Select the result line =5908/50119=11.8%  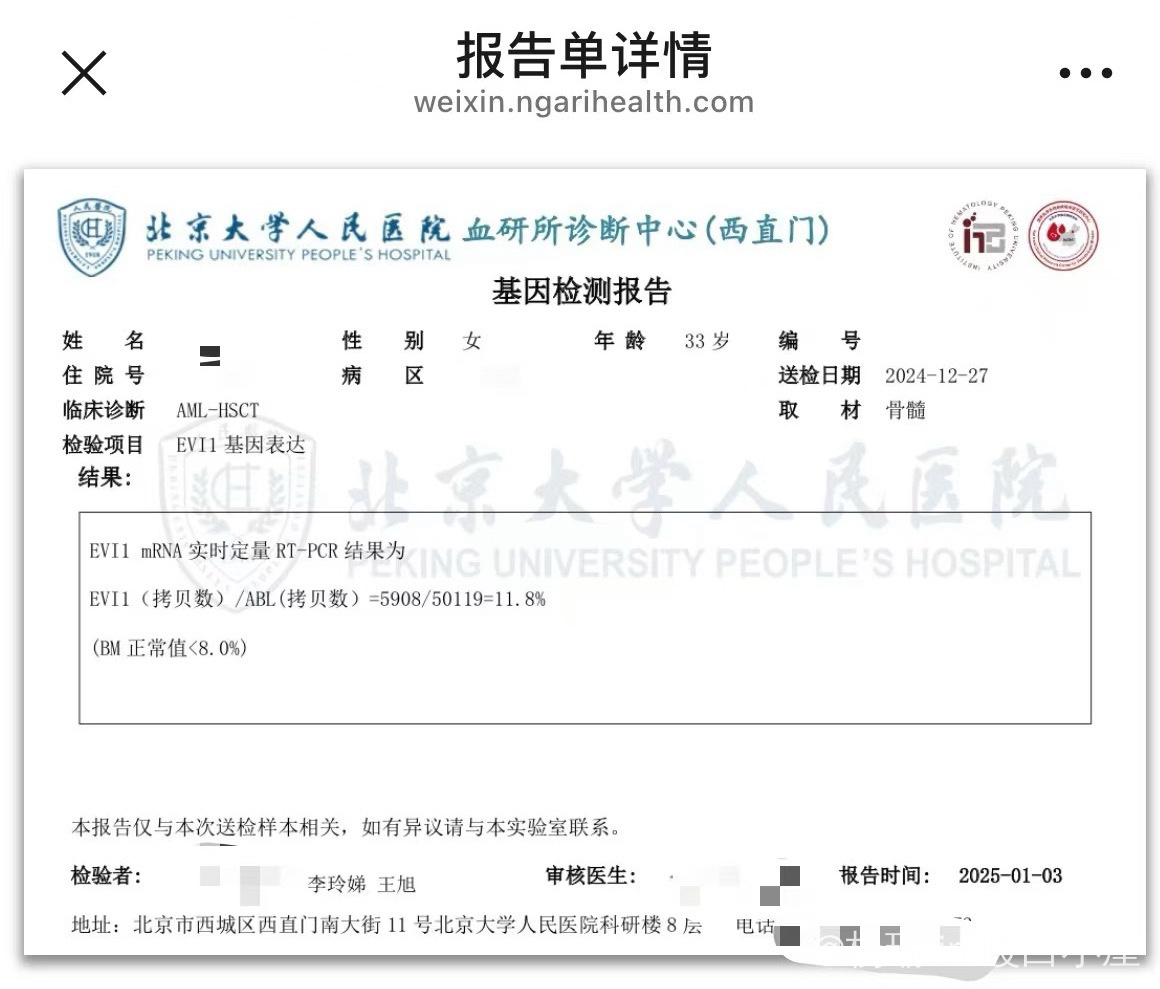[x=317, y=598]
